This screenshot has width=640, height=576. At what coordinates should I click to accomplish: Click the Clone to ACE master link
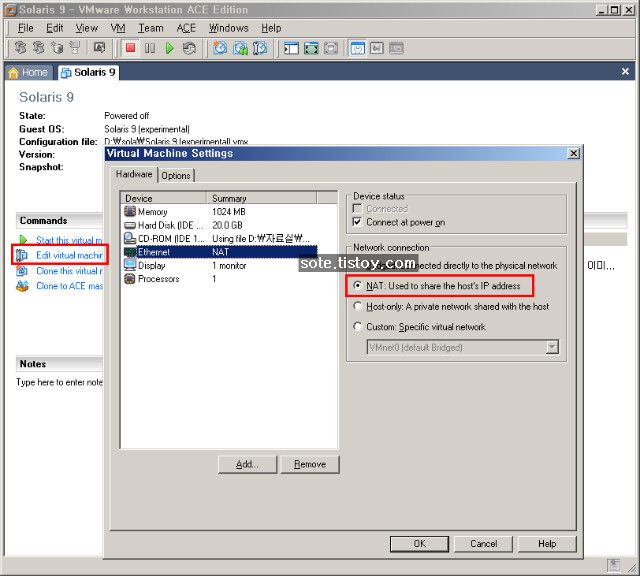69,286
